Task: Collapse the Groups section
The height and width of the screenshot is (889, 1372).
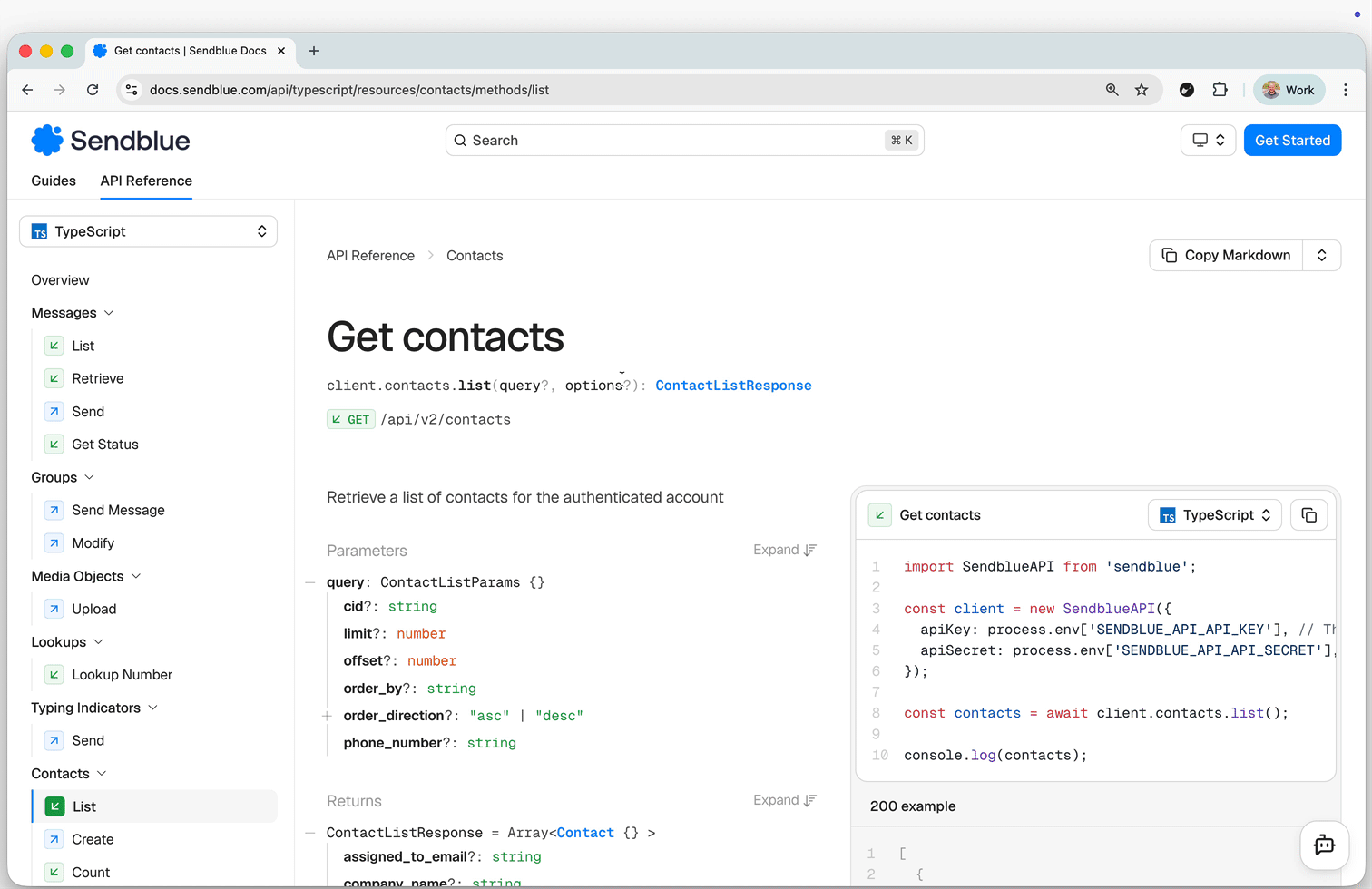Action: coord(89,477)
